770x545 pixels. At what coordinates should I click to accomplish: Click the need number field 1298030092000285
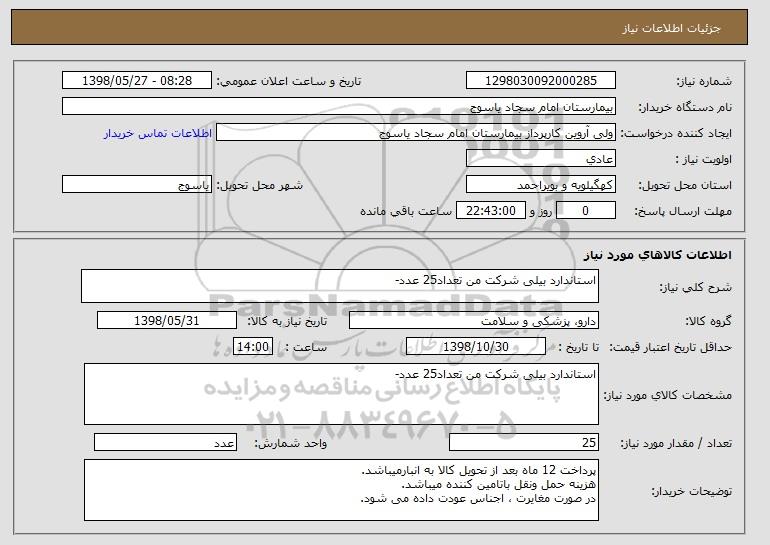coord(541,81)
